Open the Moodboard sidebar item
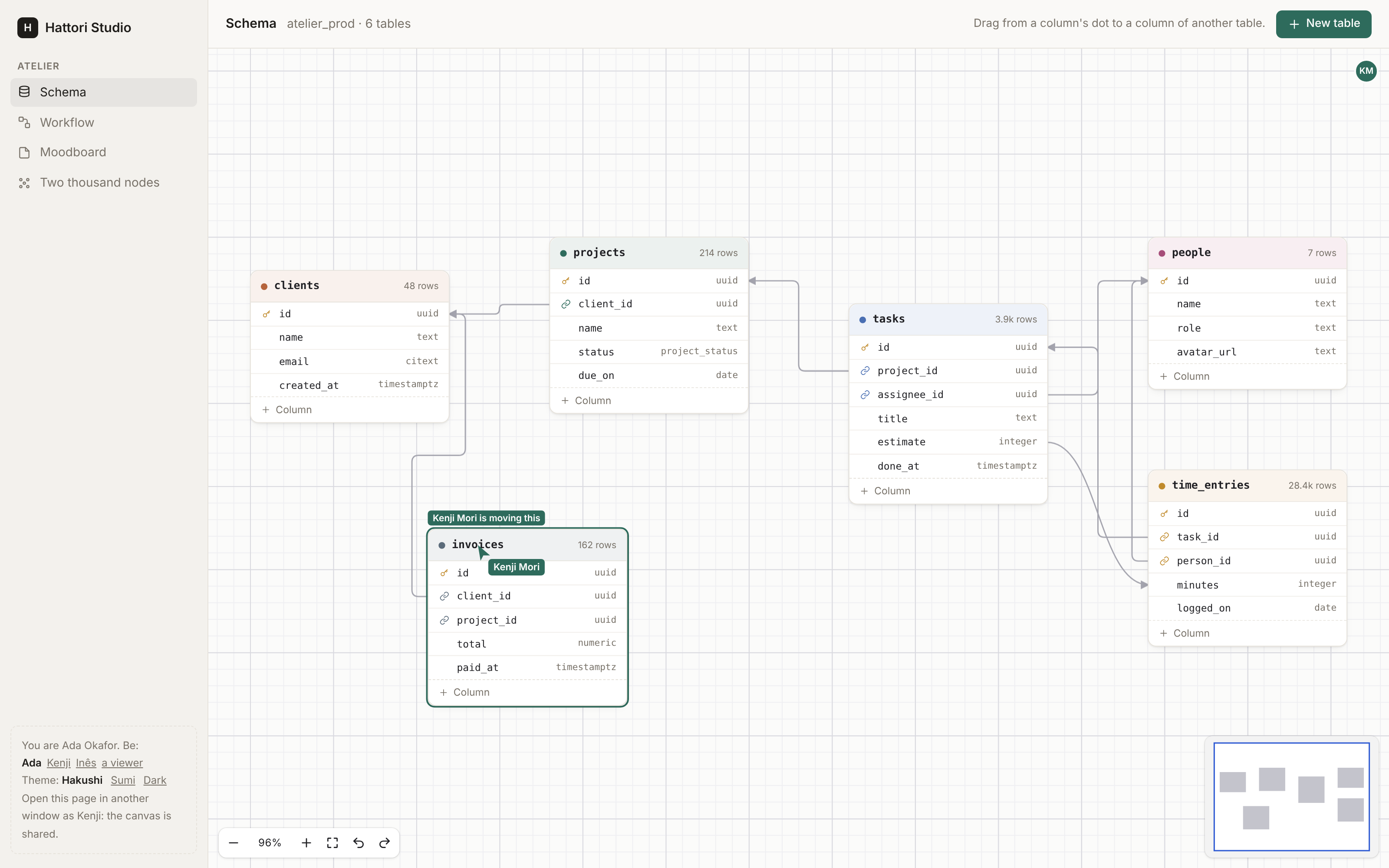Screen dimensions: 1389x868 (x=103, y=152)
